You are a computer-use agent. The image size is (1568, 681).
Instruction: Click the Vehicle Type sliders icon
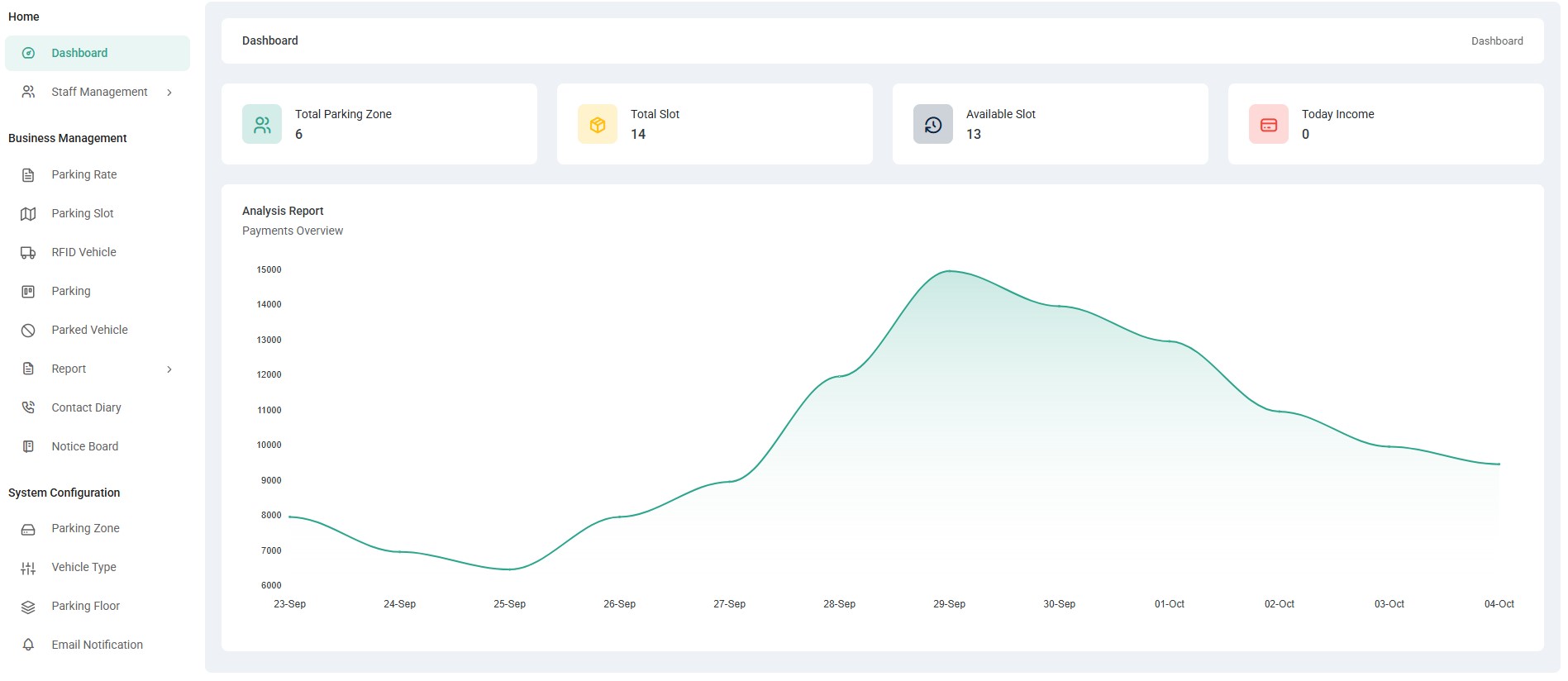[28, 568]
